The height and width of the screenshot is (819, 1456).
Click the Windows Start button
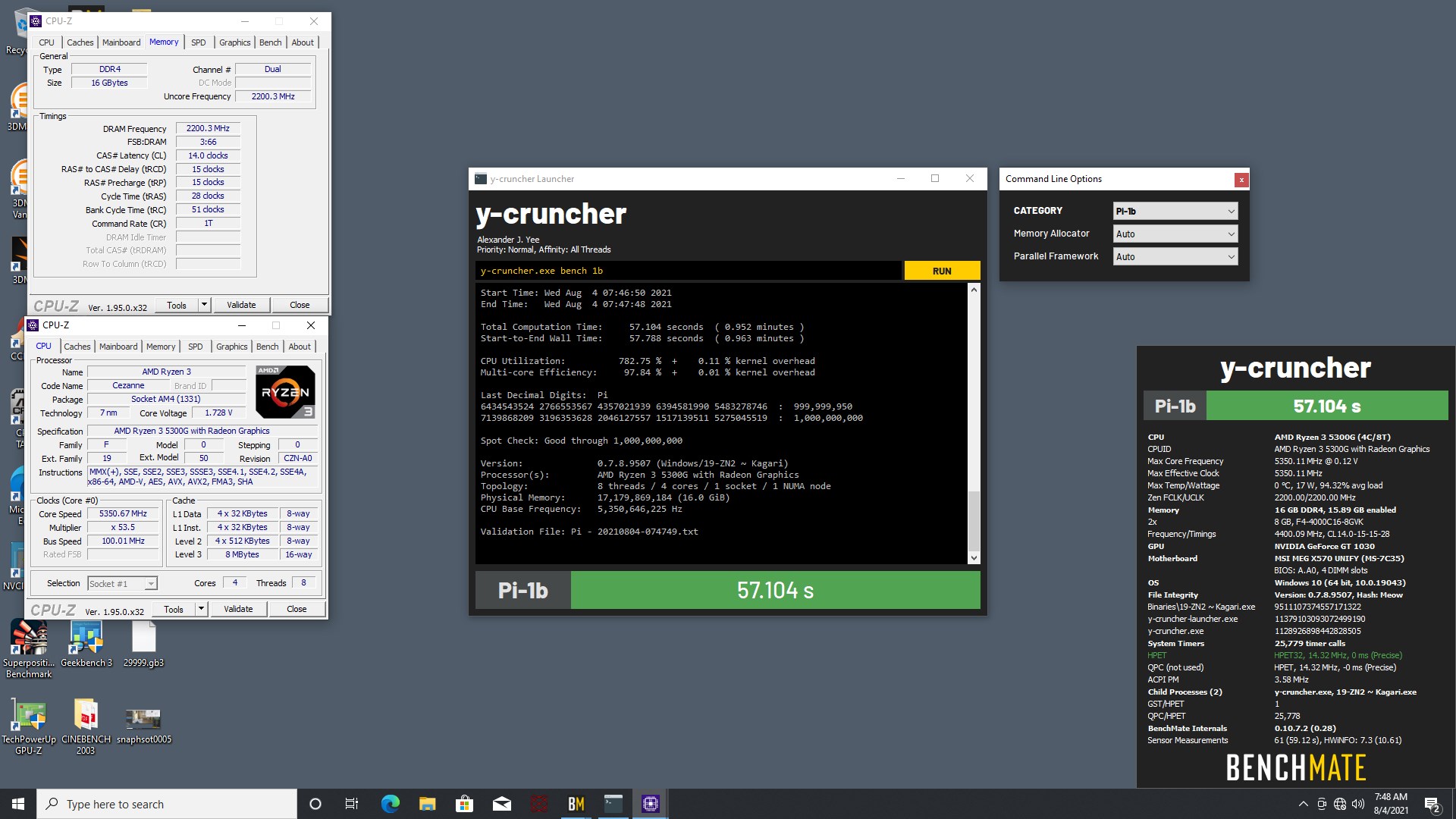pos(18,804)
